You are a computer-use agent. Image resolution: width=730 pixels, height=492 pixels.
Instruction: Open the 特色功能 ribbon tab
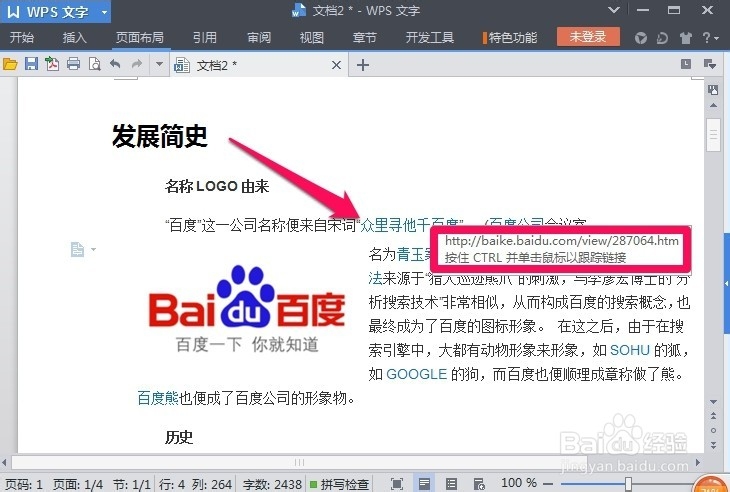pos(510,37)
